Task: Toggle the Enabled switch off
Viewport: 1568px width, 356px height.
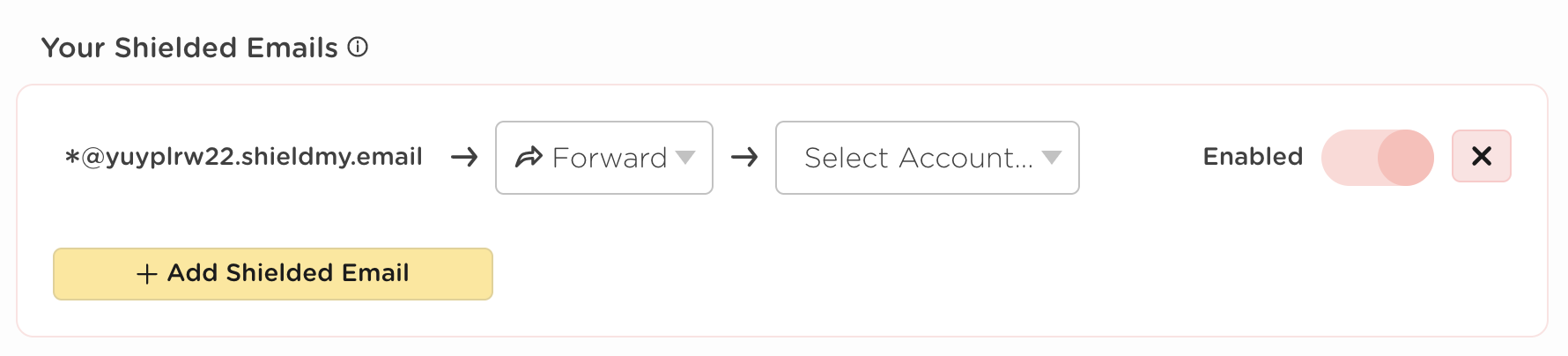Action: point(1377,158)
